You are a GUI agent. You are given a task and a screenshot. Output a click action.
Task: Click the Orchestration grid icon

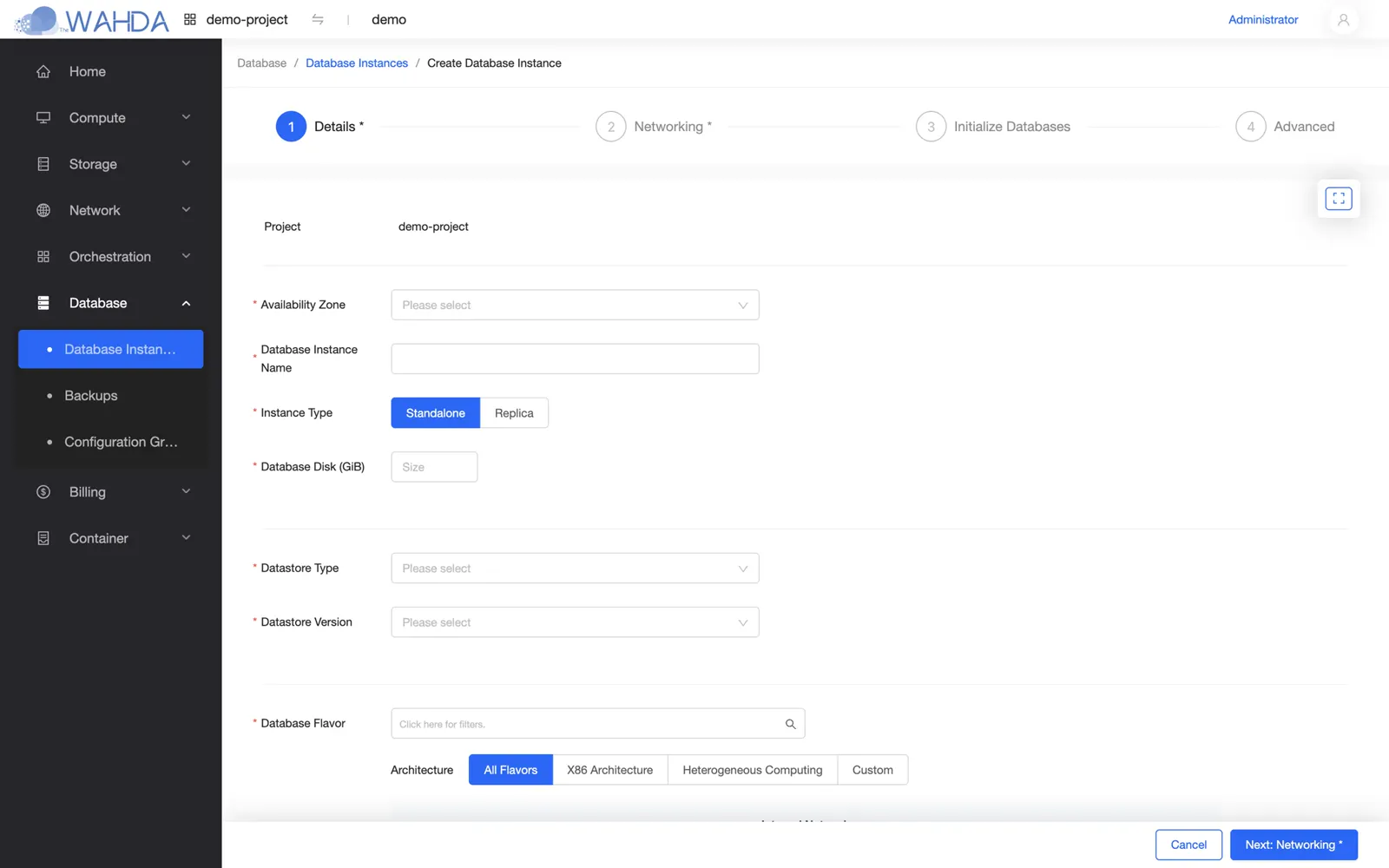(x=43, y=256)
